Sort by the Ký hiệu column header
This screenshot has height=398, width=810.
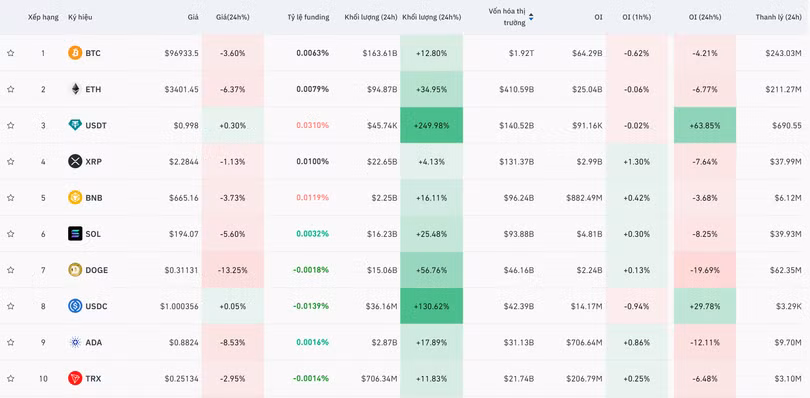(x=80, y=17)
